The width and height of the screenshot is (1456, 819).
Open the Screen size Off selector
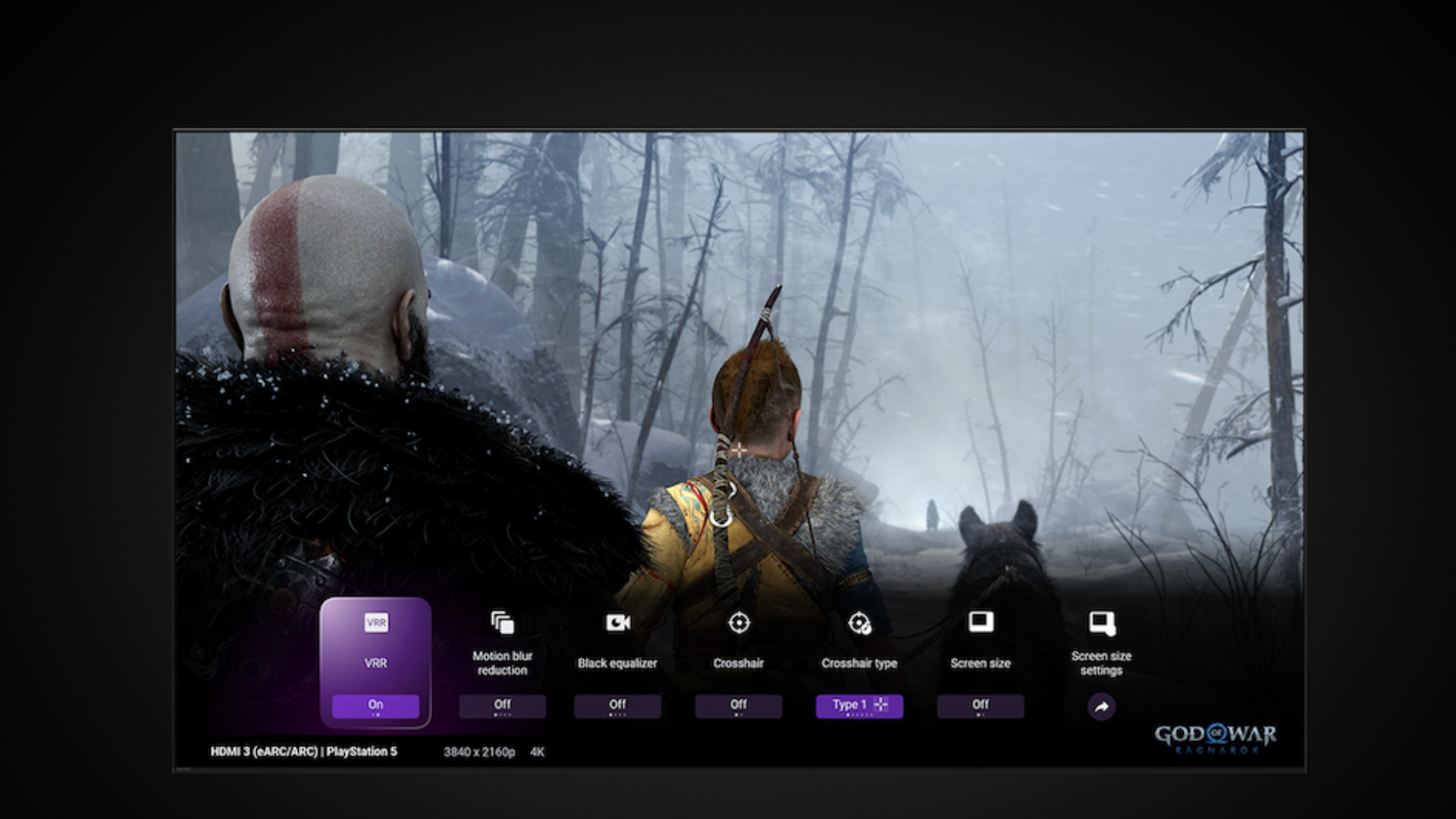tap(981, 706)
